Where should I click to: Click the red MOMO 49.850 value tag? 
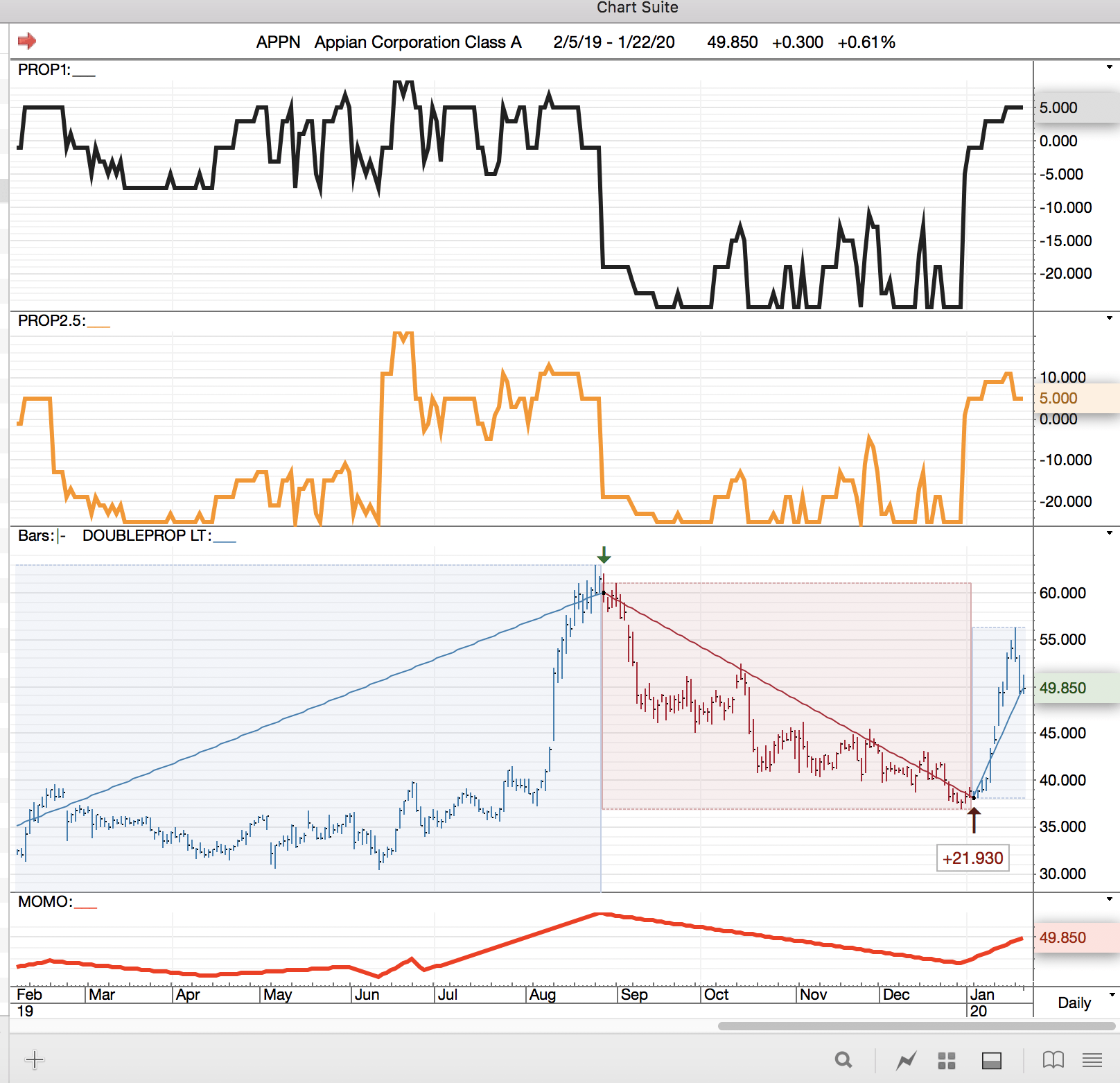[1076, 937]
